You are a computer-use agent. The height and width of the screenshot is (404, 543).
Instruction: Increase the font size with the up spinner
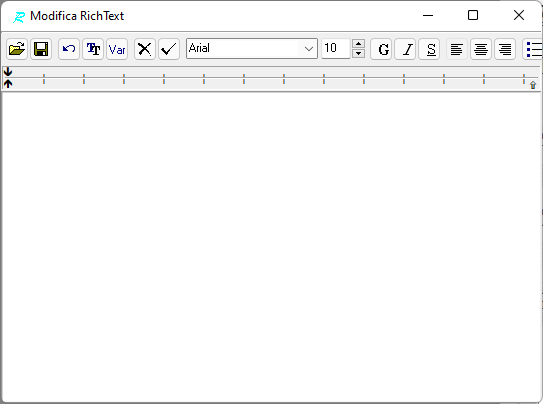click(358, 44)
